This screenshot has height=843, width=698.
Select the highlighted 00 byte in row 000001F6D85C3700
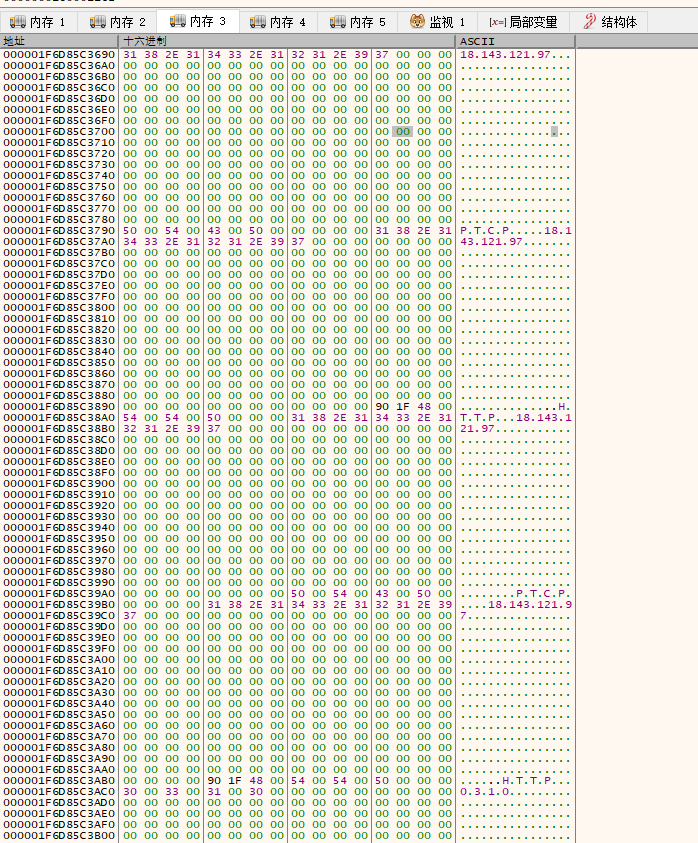(403, 132)
